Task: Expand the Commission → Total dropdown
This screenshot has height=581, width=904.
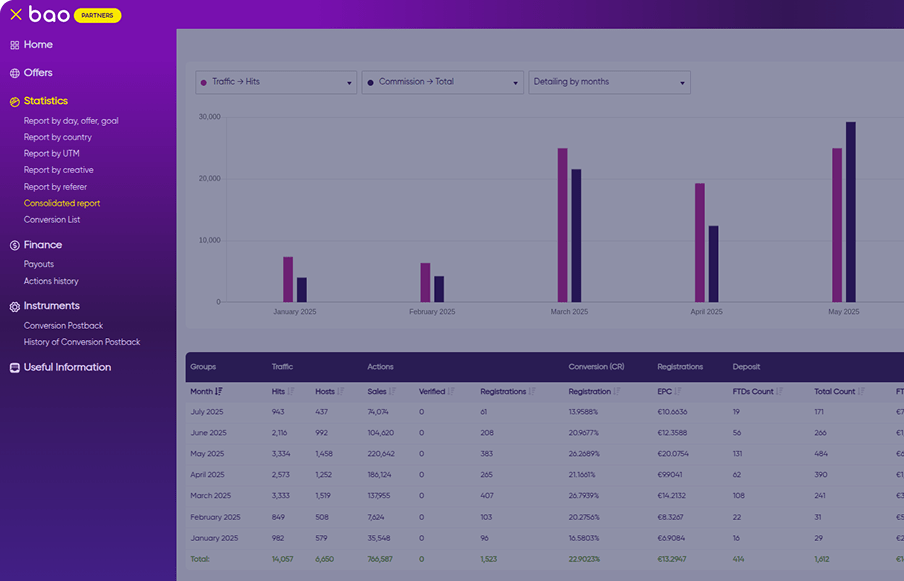Action: pos(442,82)
